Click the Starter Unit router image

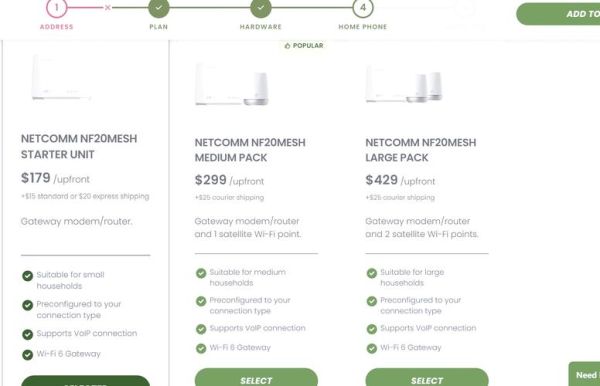(61, 78)
